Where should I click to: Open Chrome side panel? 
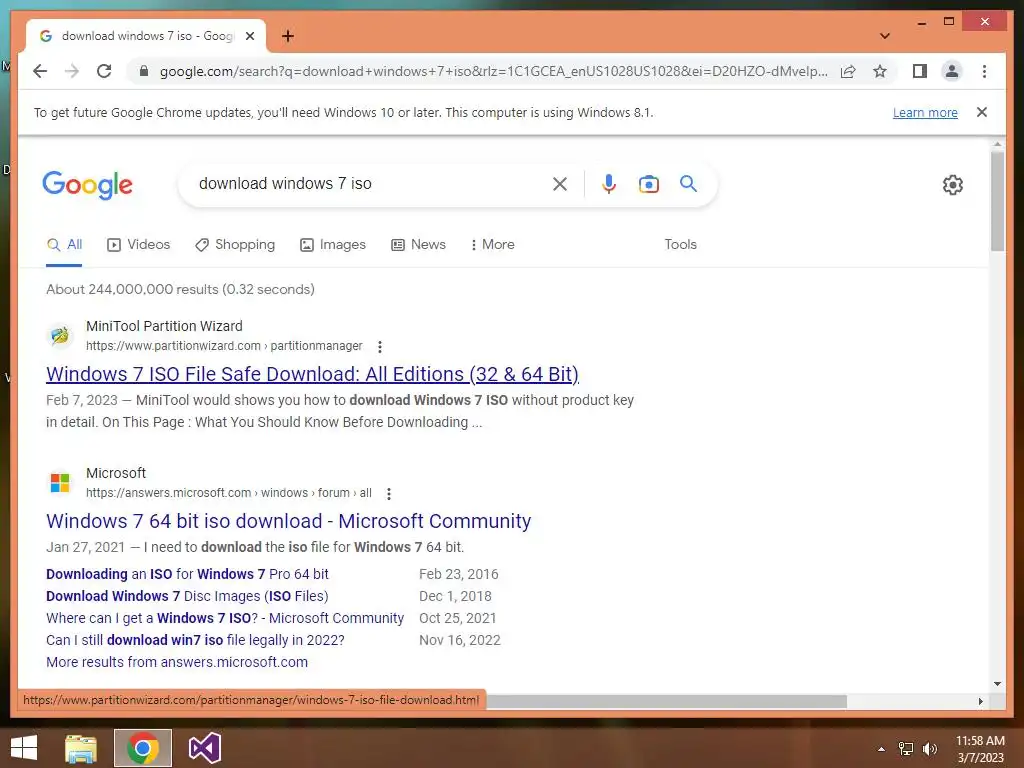[x=920, y=71]
